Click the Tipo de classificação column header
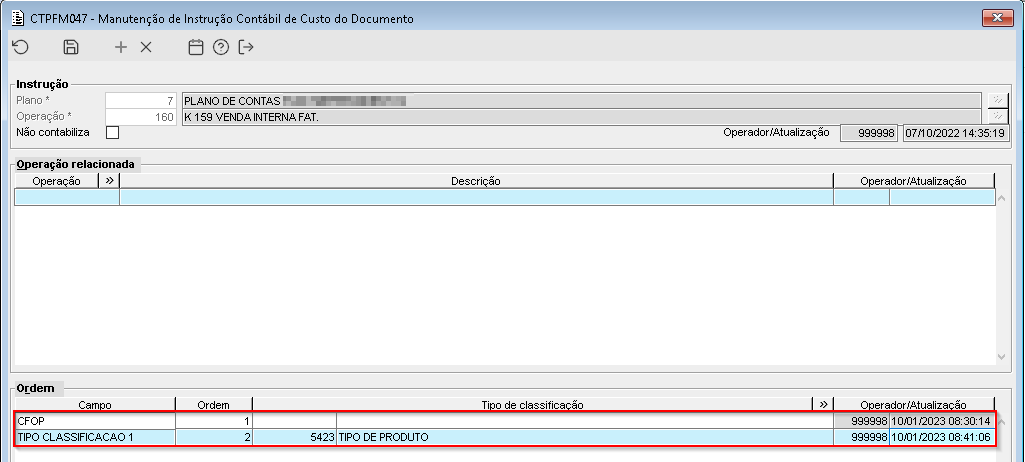Image resolution: width=1025 pixels, height=462 pixels. point(532,404)
